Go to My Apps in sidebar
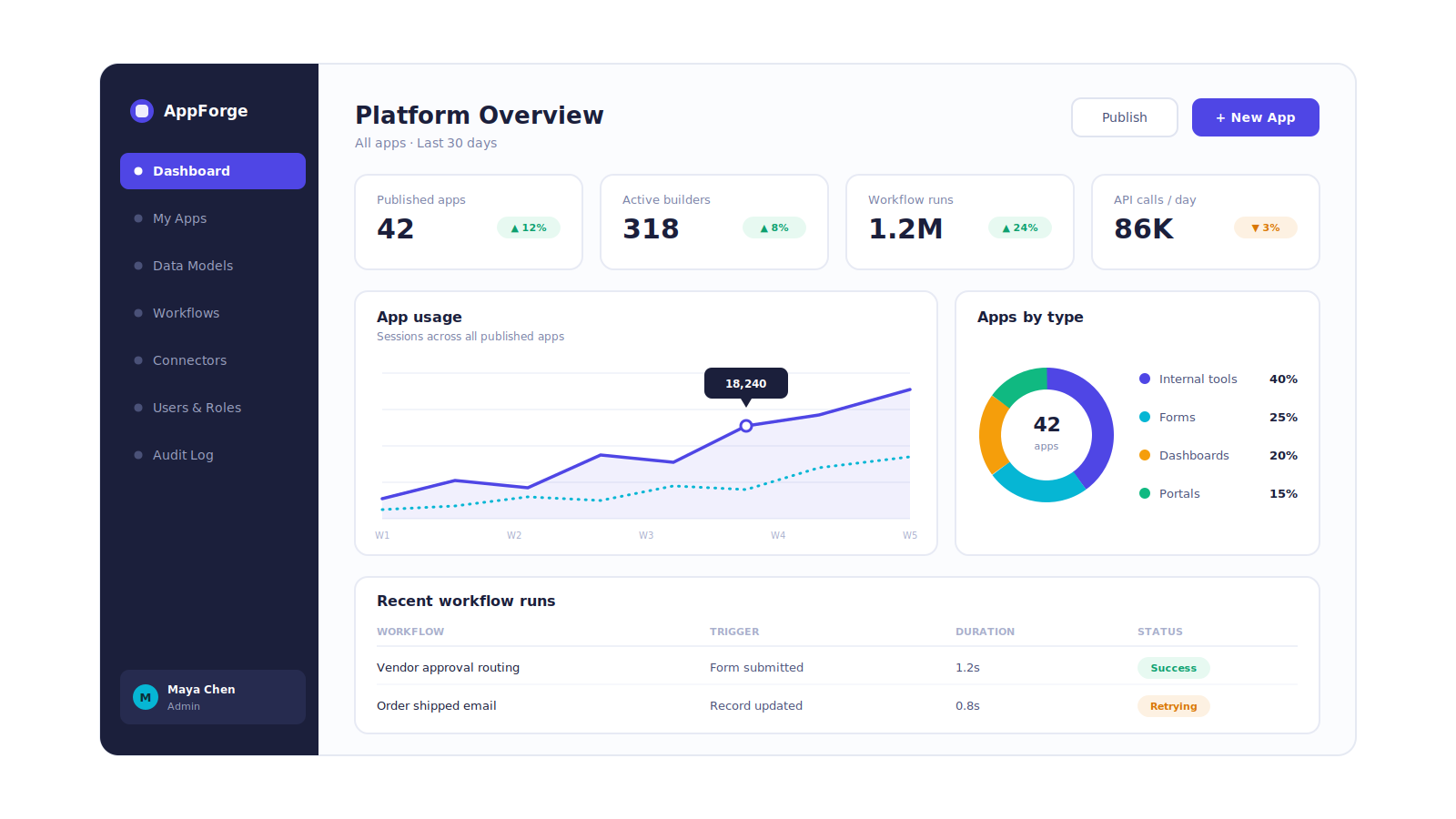This screenshot has width=1456, height=819. 213,218
